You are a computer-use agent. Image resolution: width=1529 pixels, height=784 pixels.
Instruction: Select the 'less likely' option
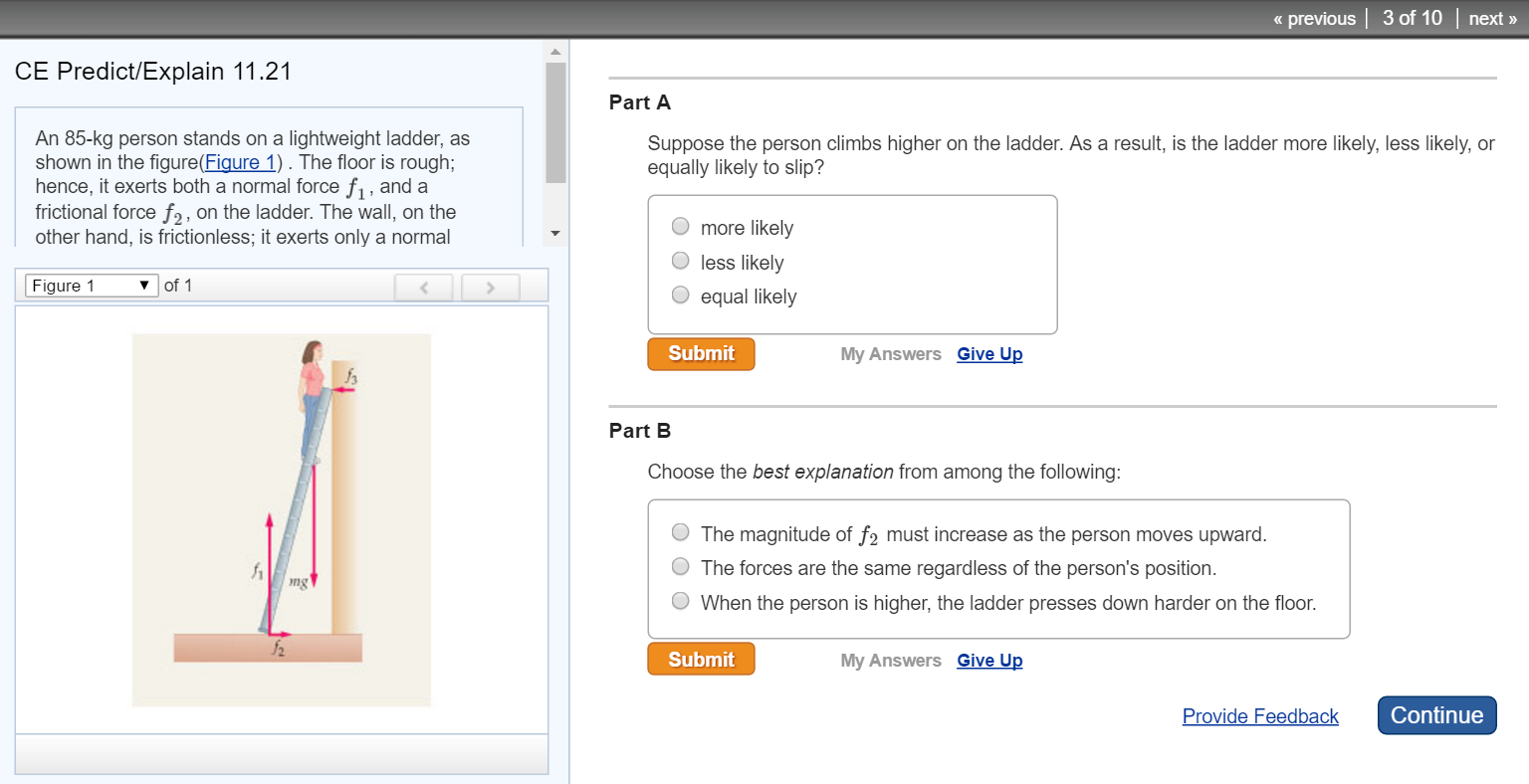pyautogui.click(x=680, y=260)
